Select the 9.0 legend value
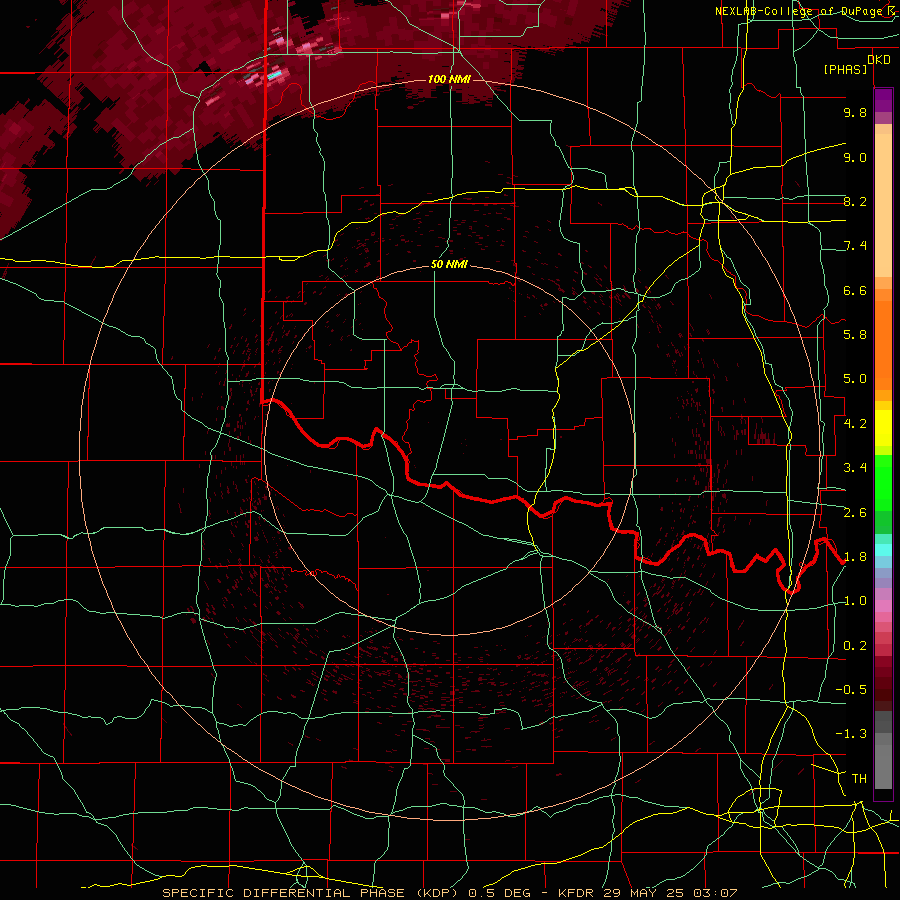Image resolution: width=900 pixels, height=900 pixels. (x=855, y=157)
